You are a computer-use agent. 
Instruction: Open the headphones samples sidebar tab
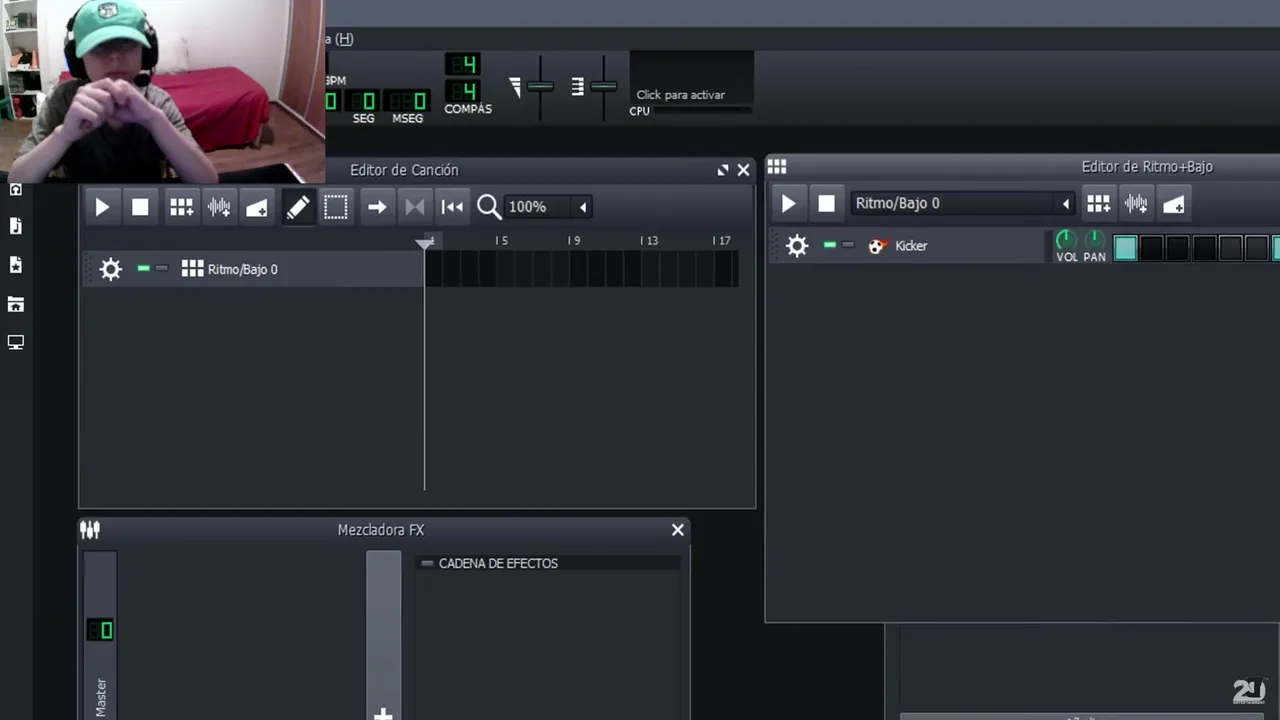pos(15,189)
